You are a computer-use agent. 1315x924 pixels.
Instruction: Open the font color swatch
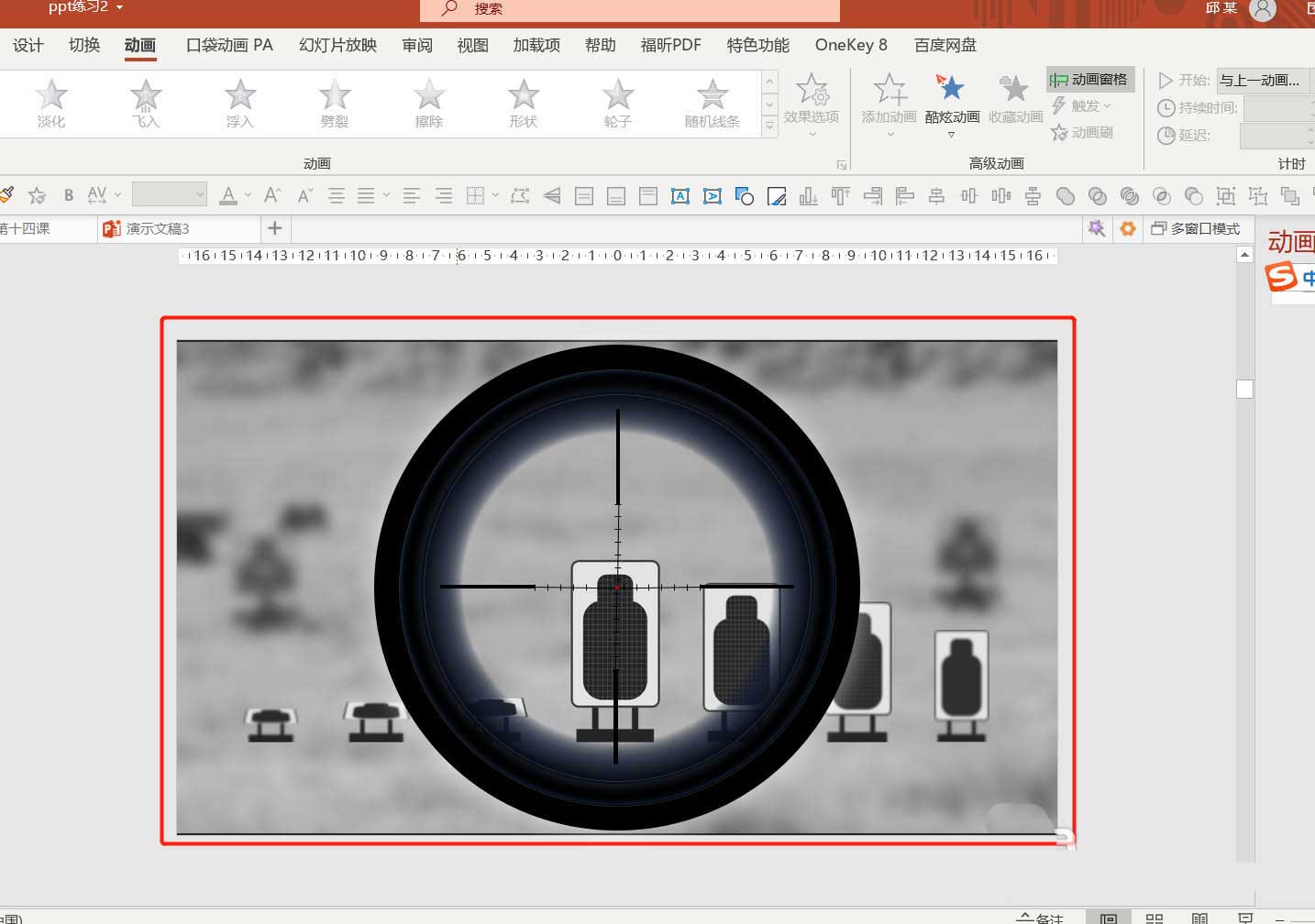click(229, 194)
